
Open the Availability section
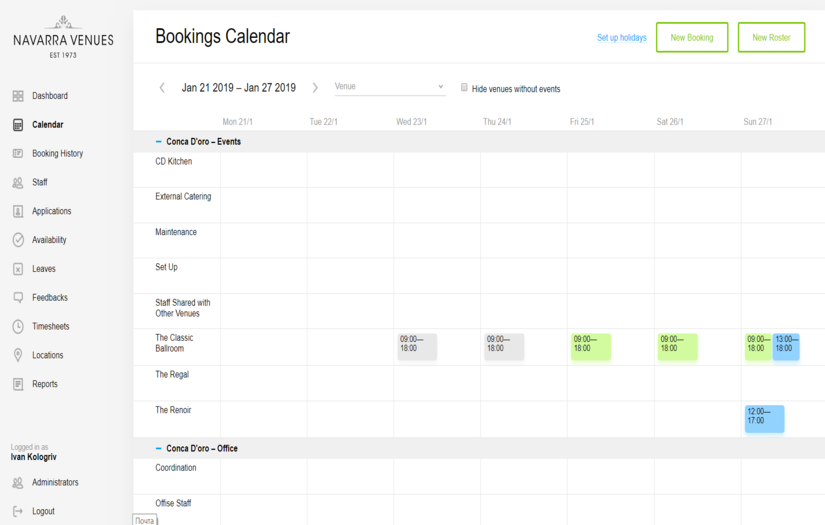(x=49, y=240)
